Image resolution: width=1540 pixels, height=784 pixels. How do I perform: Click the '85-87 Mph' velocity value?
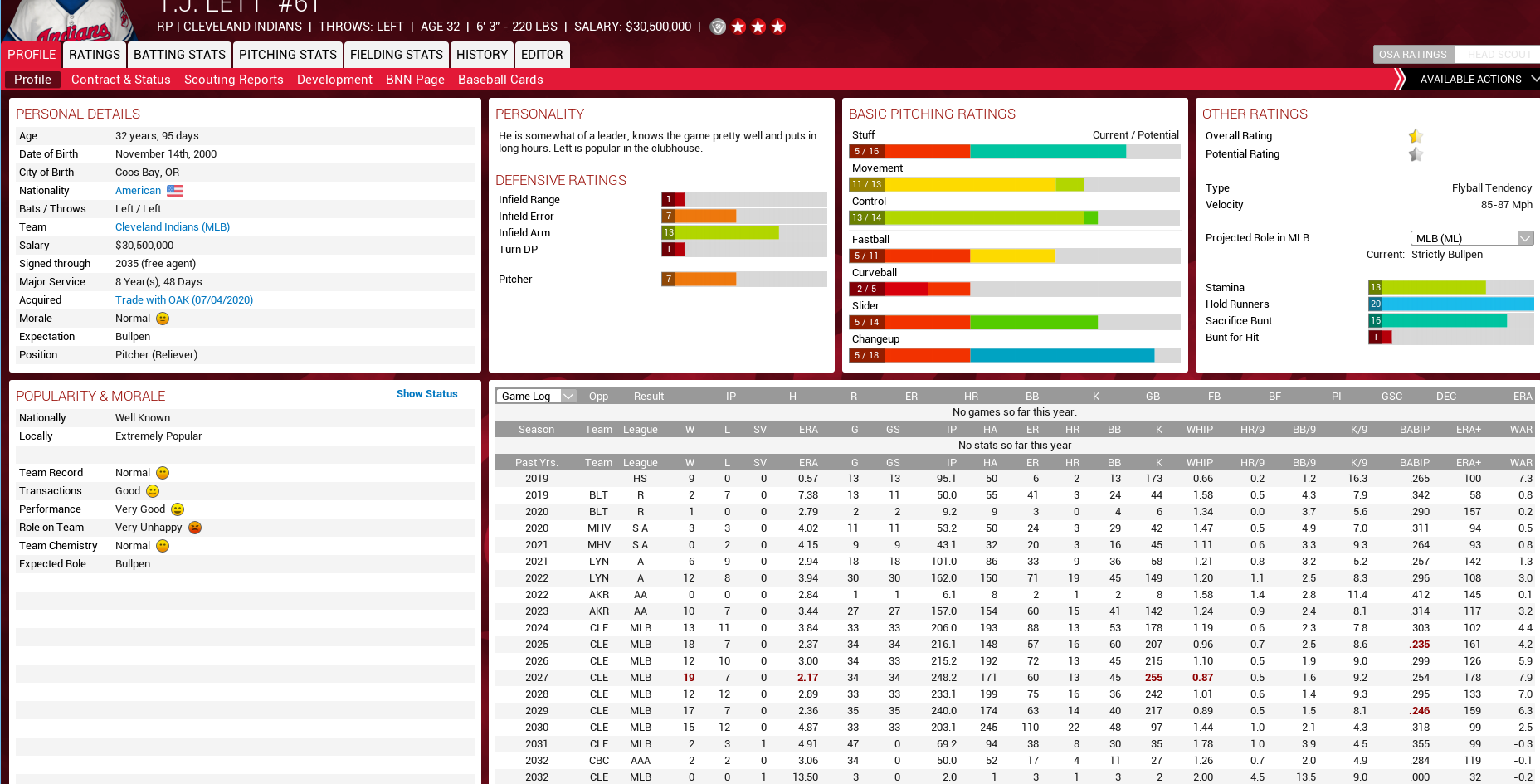pyautogui.click(x=1506, y=205)
